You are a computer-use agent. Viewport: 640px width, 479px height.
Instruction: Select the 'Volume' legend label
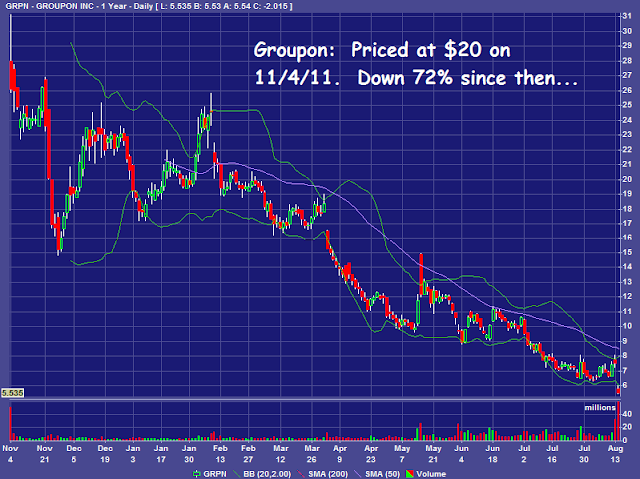pos(431,474)
